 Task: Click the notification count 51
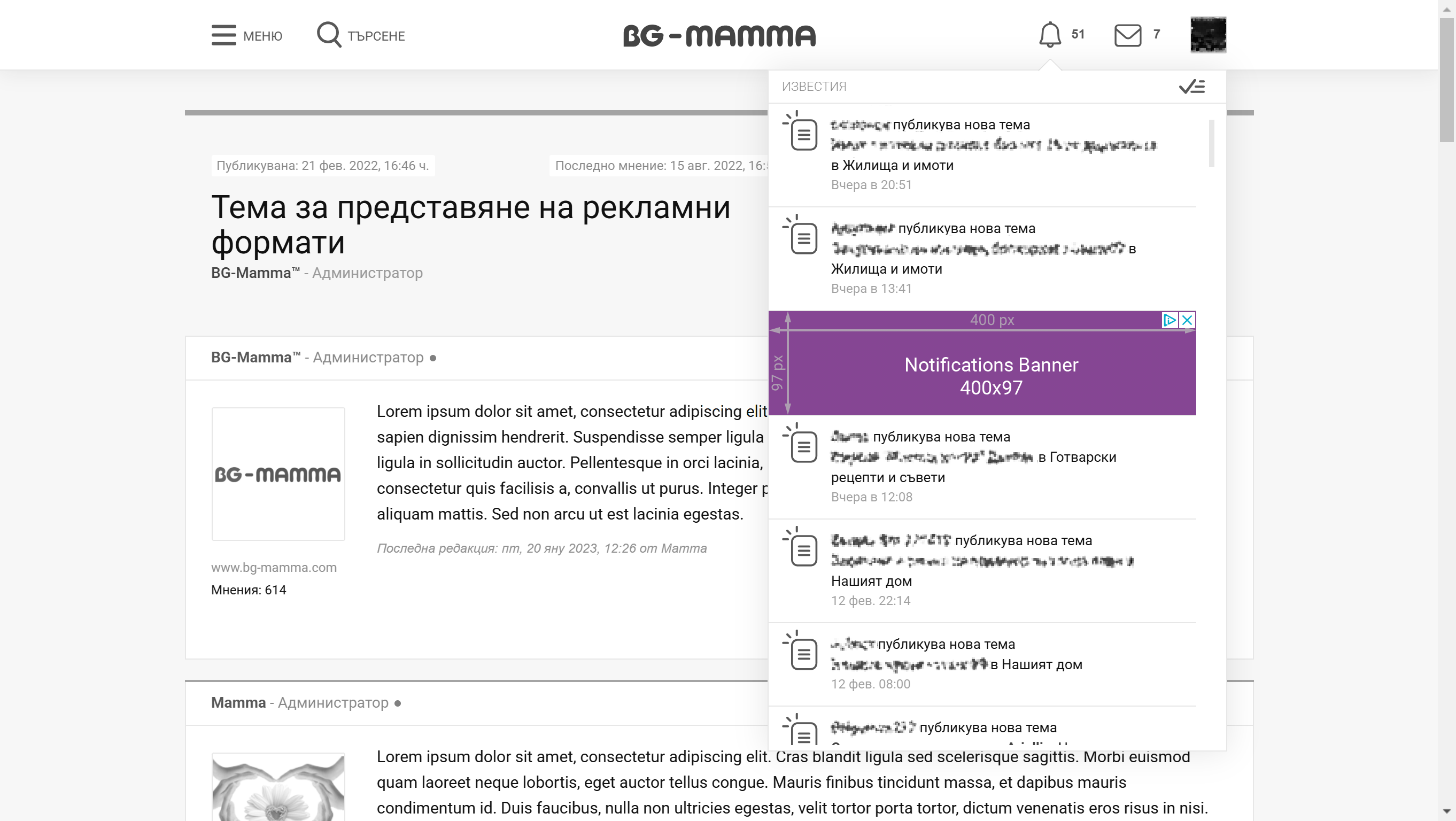tap(1078, 34)
